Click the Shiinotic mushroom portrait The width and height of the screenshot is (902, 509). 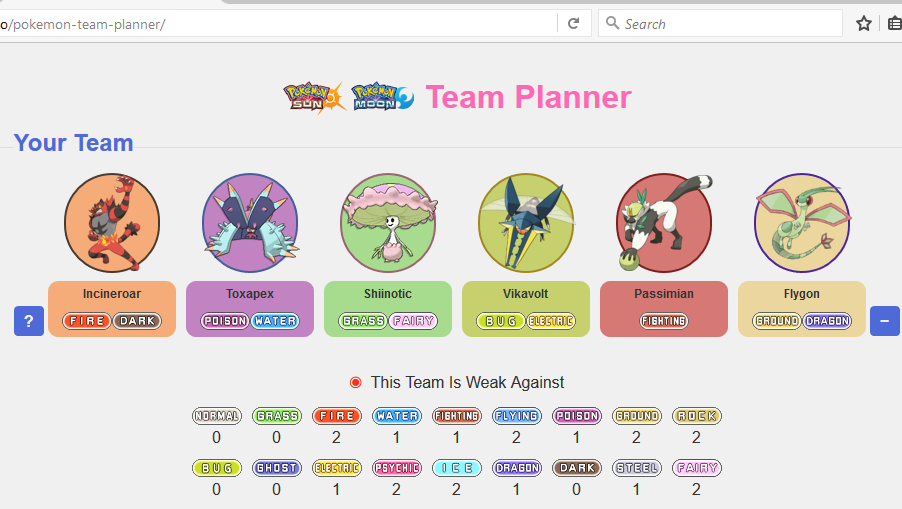[388, 223]
